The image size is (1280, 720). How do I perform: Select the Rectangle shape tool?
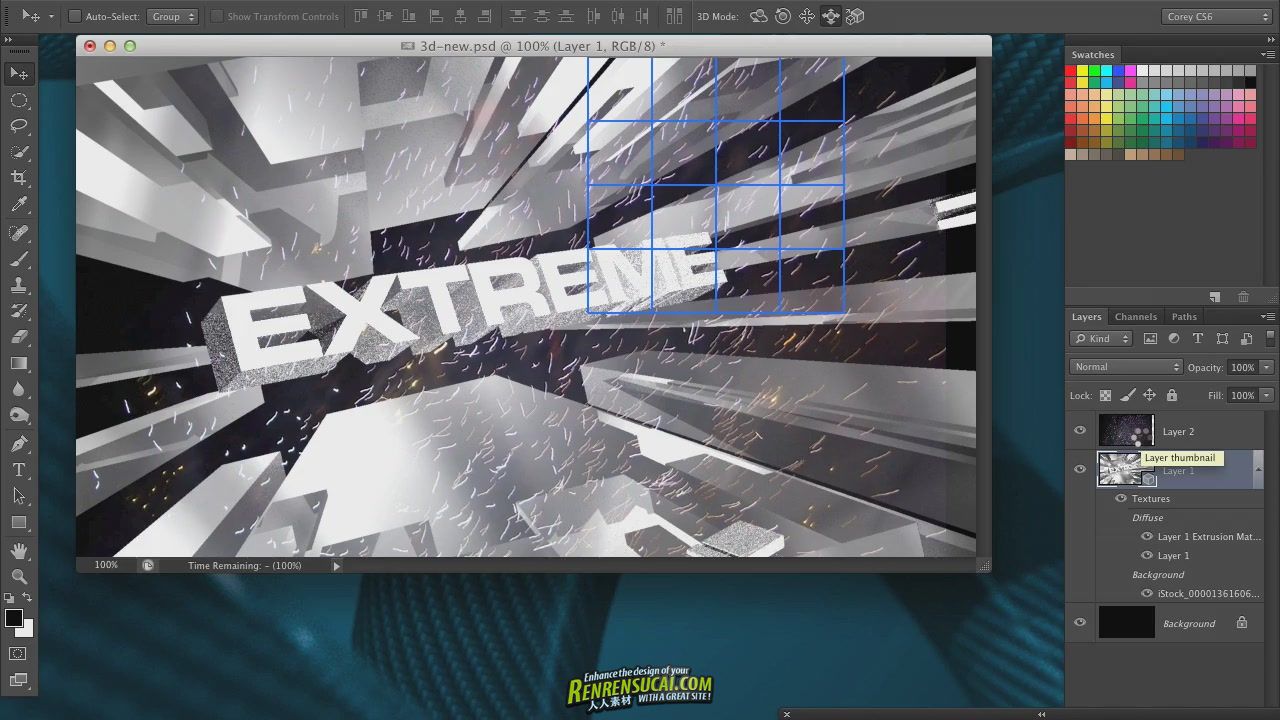pos(19,522)
